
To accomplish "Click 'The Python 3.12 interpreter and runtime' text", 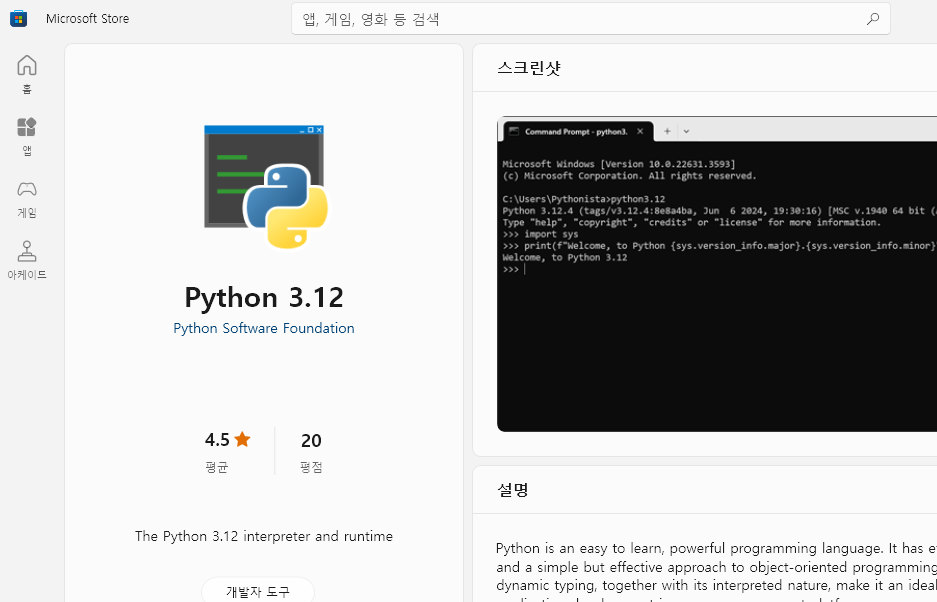I will pos(264,536).
